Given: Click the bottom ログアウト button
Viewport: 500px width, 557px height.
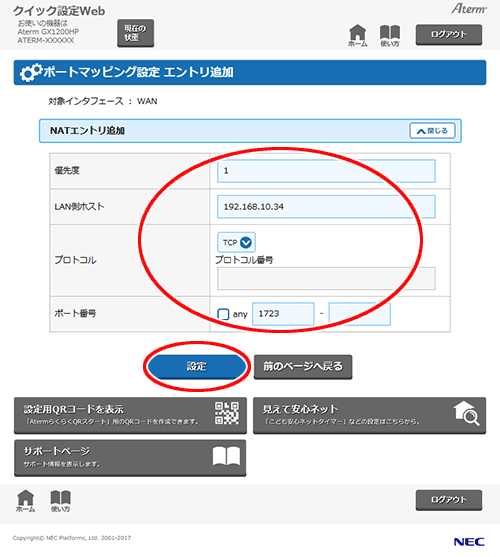Looking at the screenshot, I should 449,500.
